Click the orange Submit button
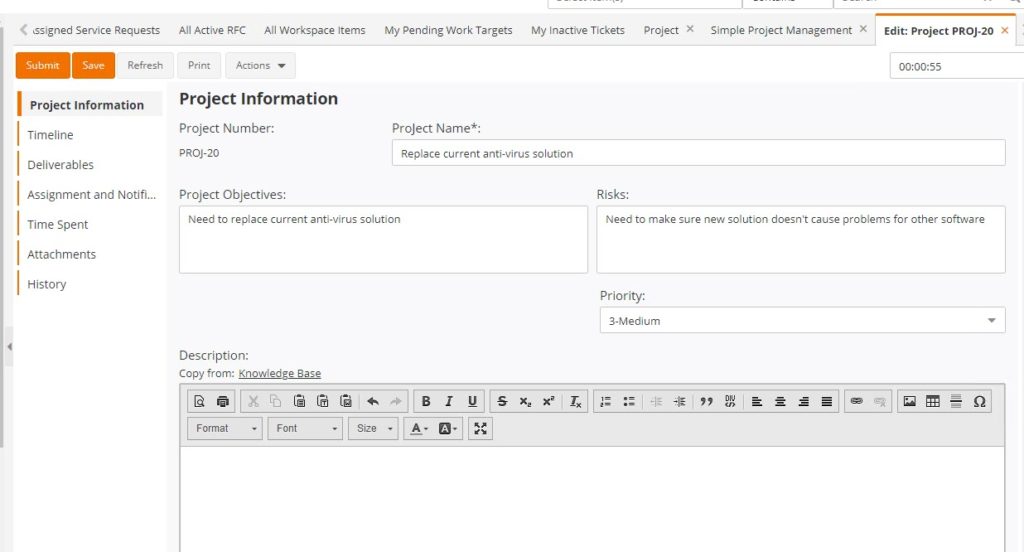This screenshot has height=552, width=1024. tap(43, 65)
